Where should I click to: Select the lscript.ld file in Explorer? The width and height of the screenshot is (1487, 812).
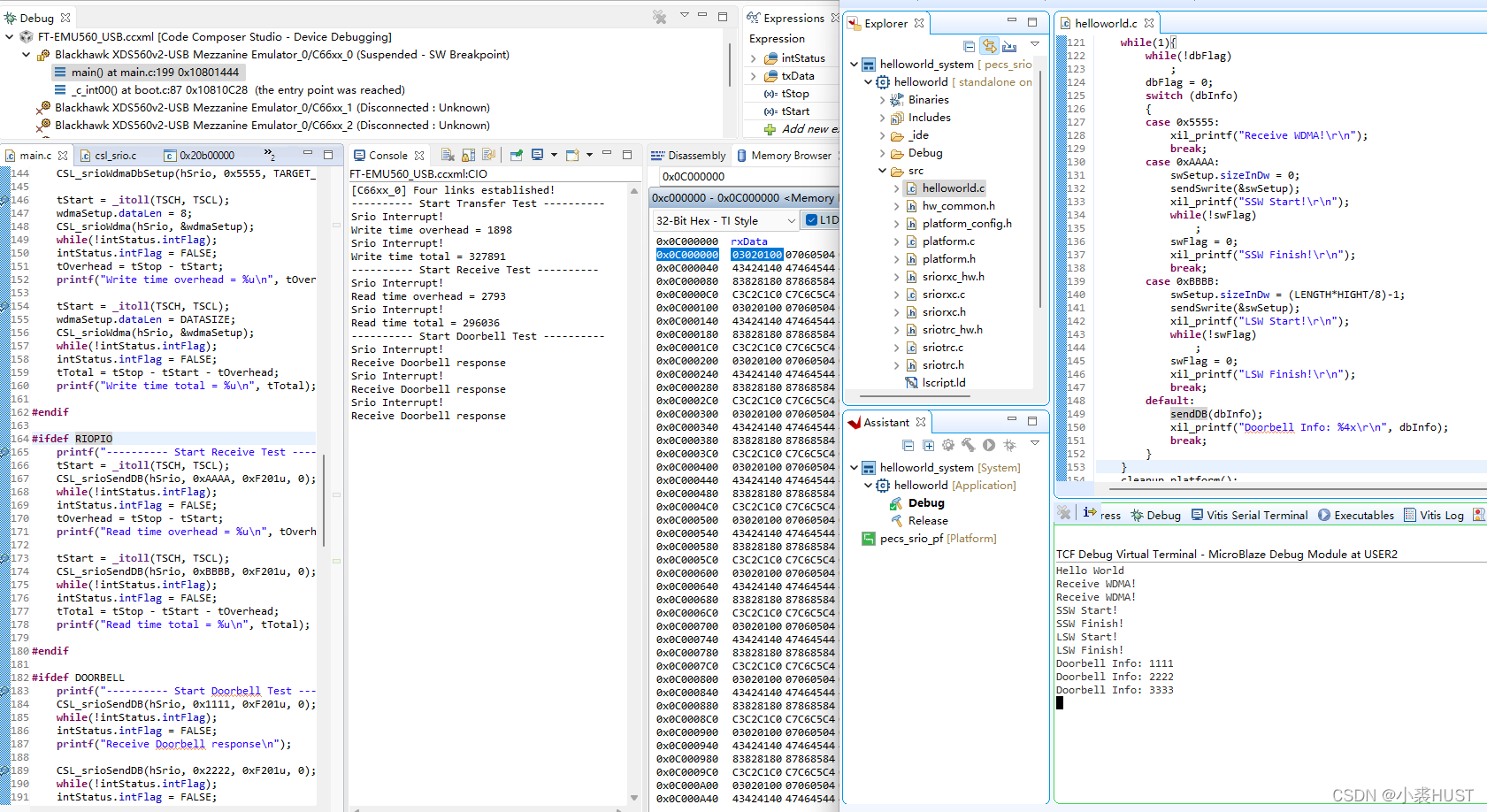coord(944,383)
